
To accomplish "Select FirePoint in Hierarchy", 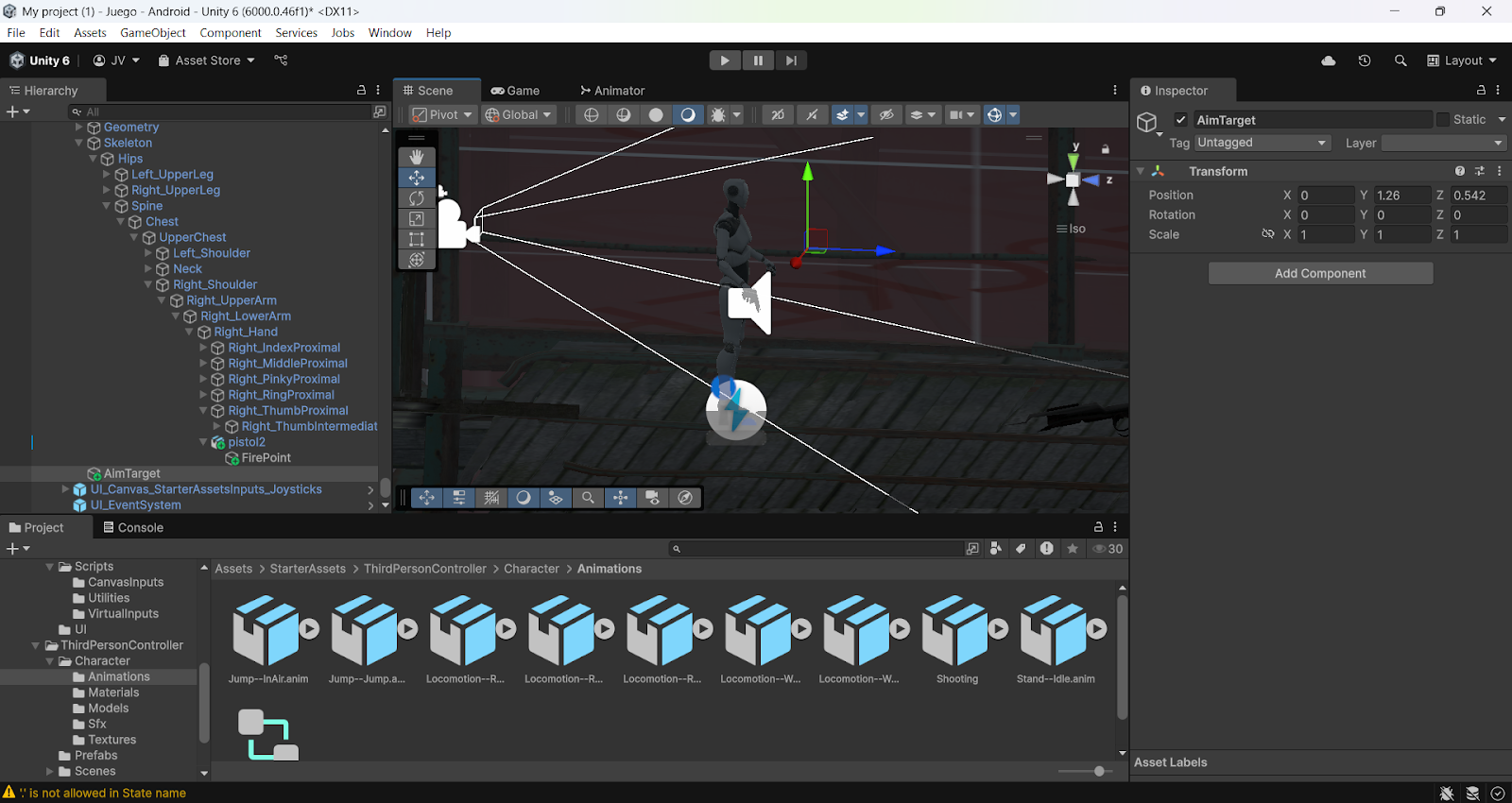I will [266, 458].
